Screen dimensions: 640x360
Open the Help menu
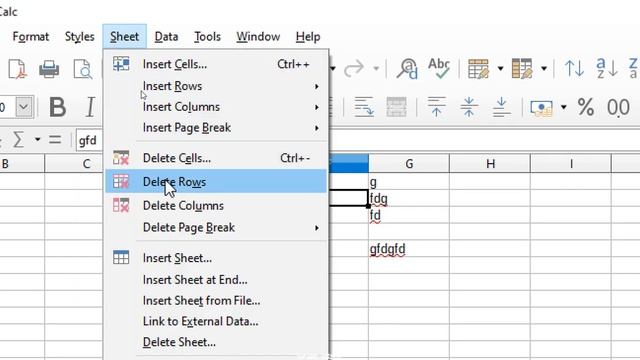[308, 37]
